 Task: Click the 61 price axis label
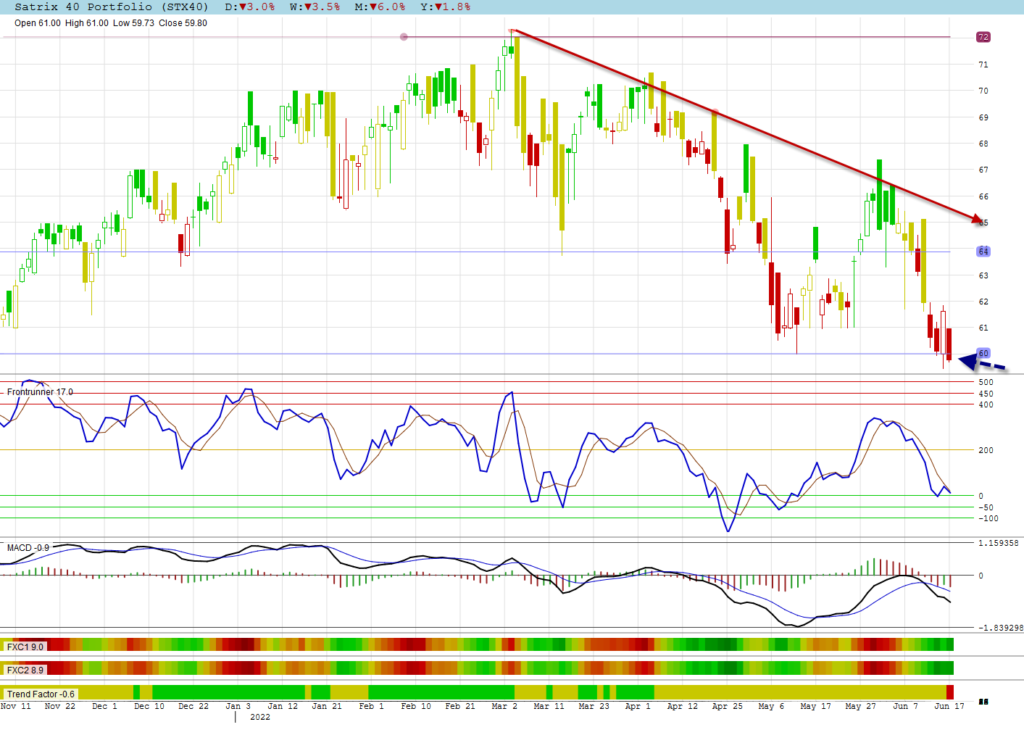point(983,328)
